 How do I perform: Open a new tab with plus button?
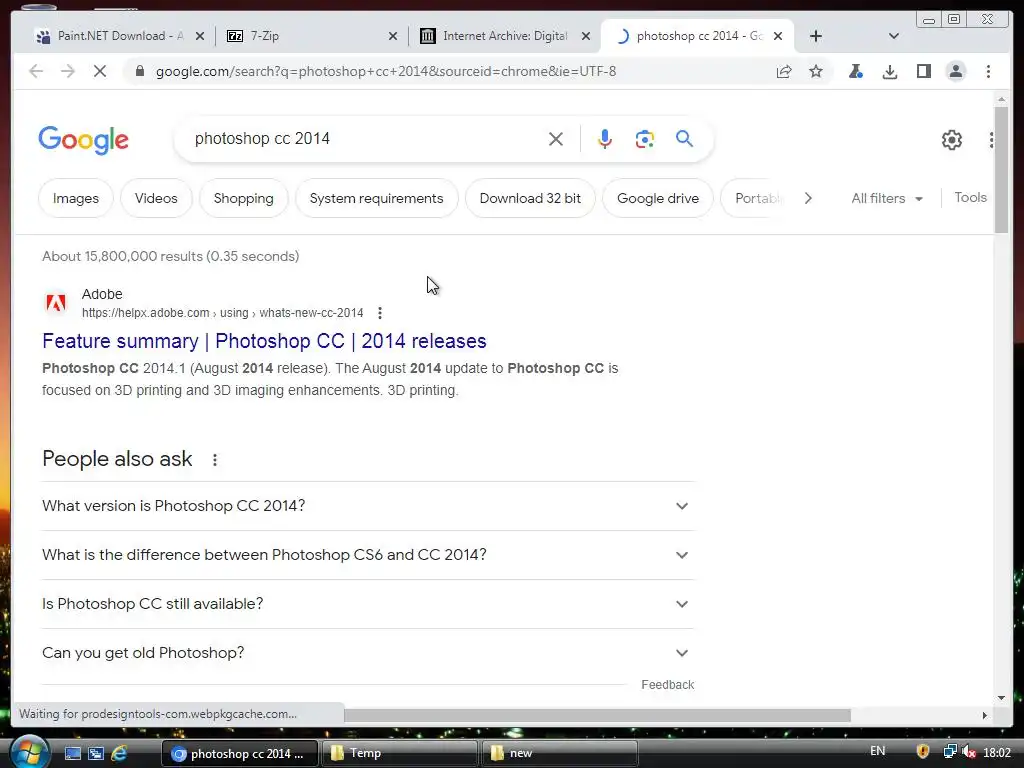tap(816, 36)
